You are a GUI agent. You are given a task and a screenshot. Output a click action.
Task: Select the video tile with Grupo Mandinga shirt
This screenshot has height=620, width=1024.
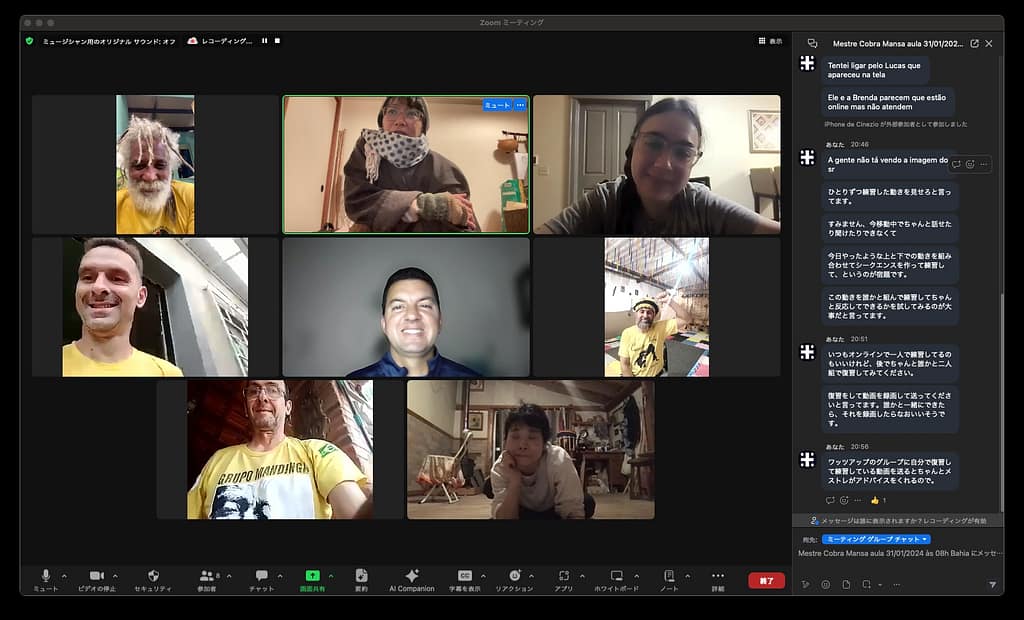pos(280,449)
